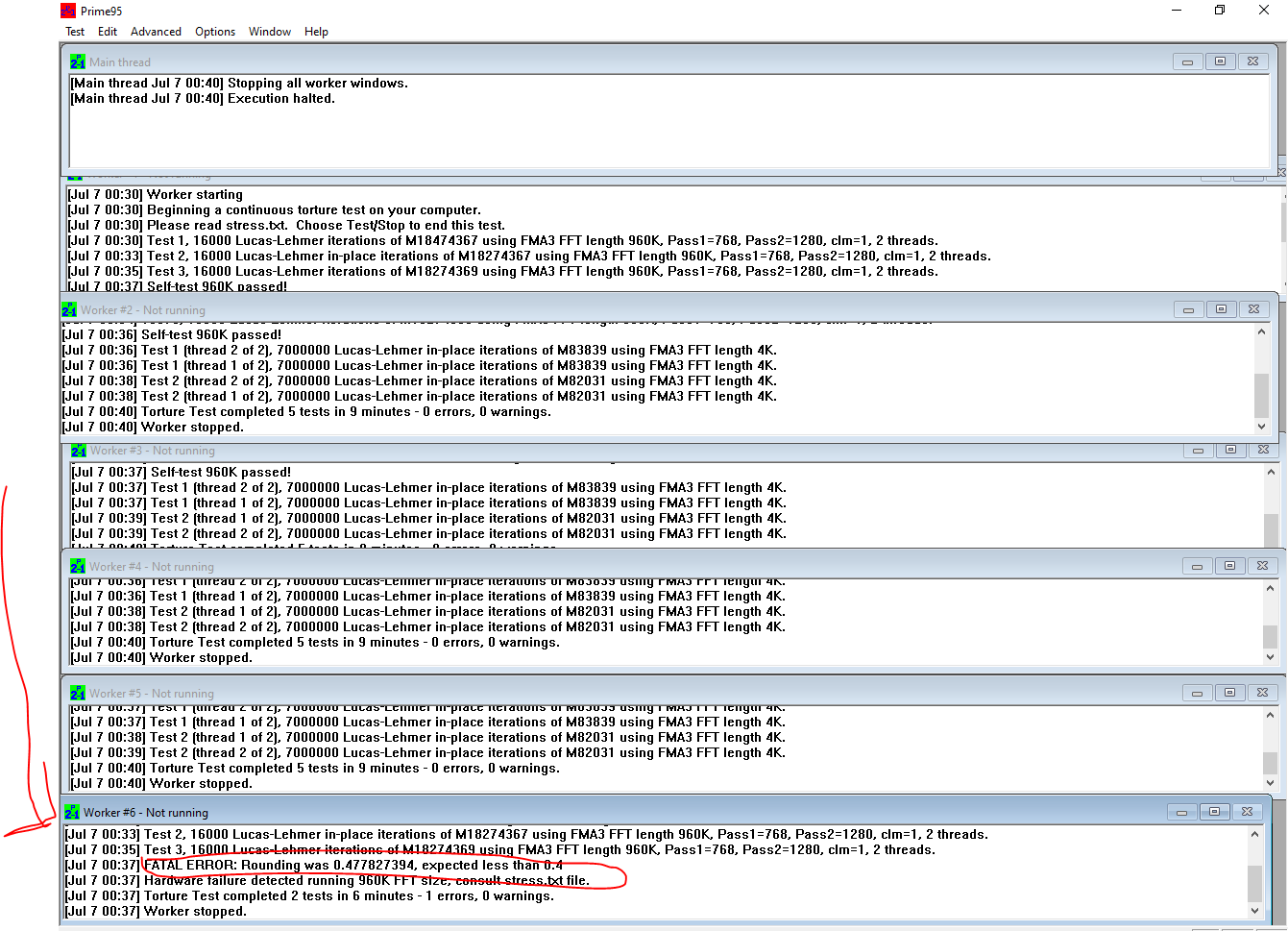The width and height of the screenshot is (1288, 931).
Task: Close the Worker #5 window
Action: click(x=1262, y=693)
